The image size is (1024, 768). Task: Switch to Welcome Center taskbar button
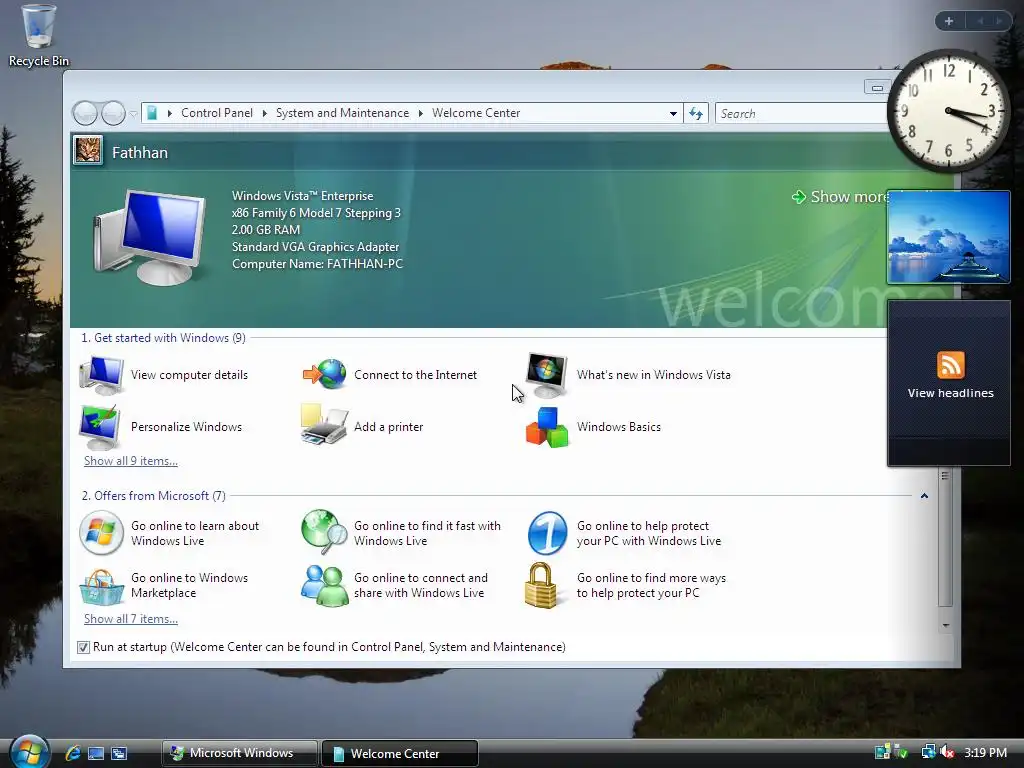400,753
